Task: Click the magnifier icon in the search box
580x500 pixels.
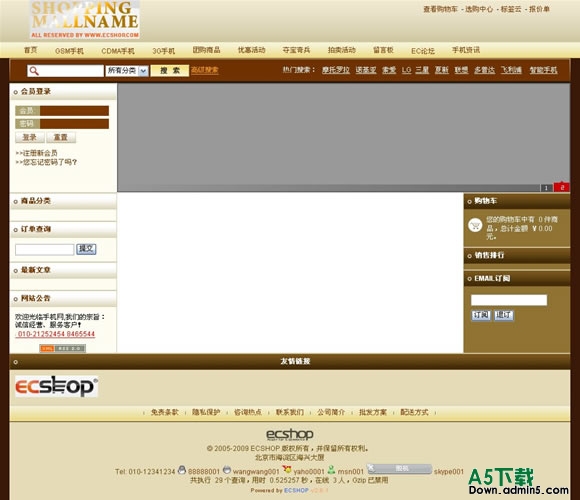Action: (x=34, y=71)
